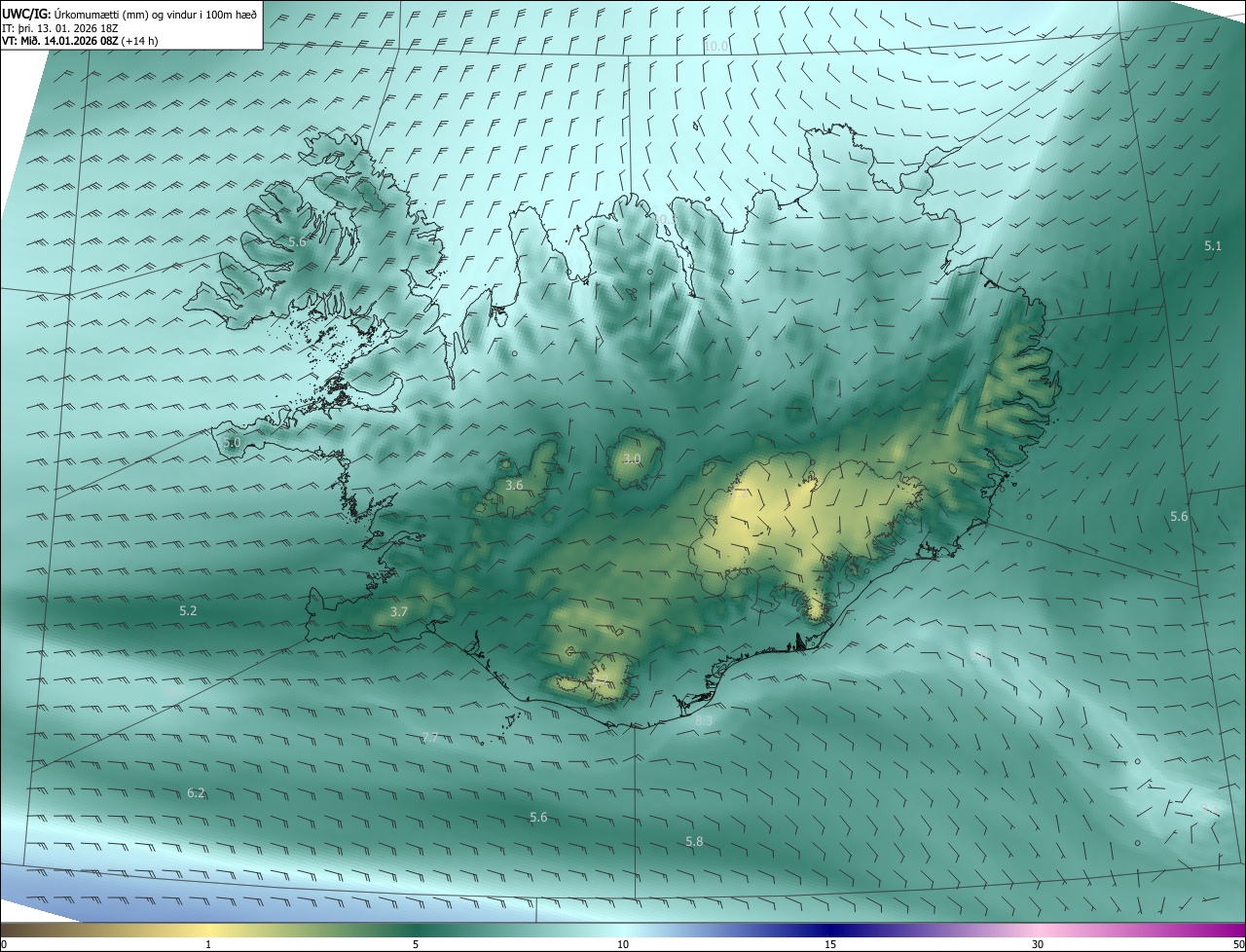The image size is (1246, 952).
Task: Click the '5.1' value label on the map
Action: pos(1212,246)
